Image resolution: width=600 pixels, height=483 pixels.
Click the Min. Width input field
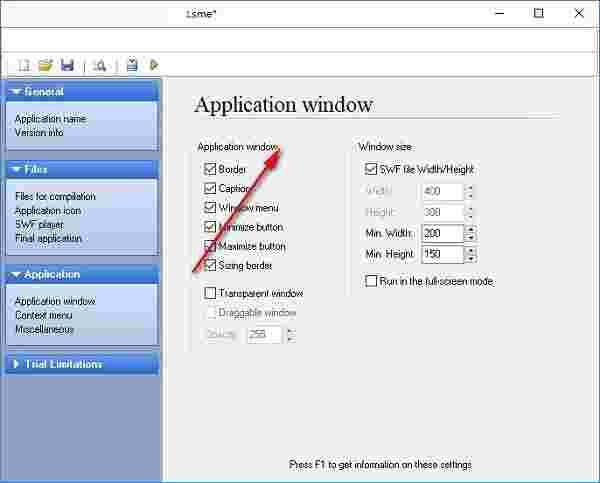tap(442, 233)
